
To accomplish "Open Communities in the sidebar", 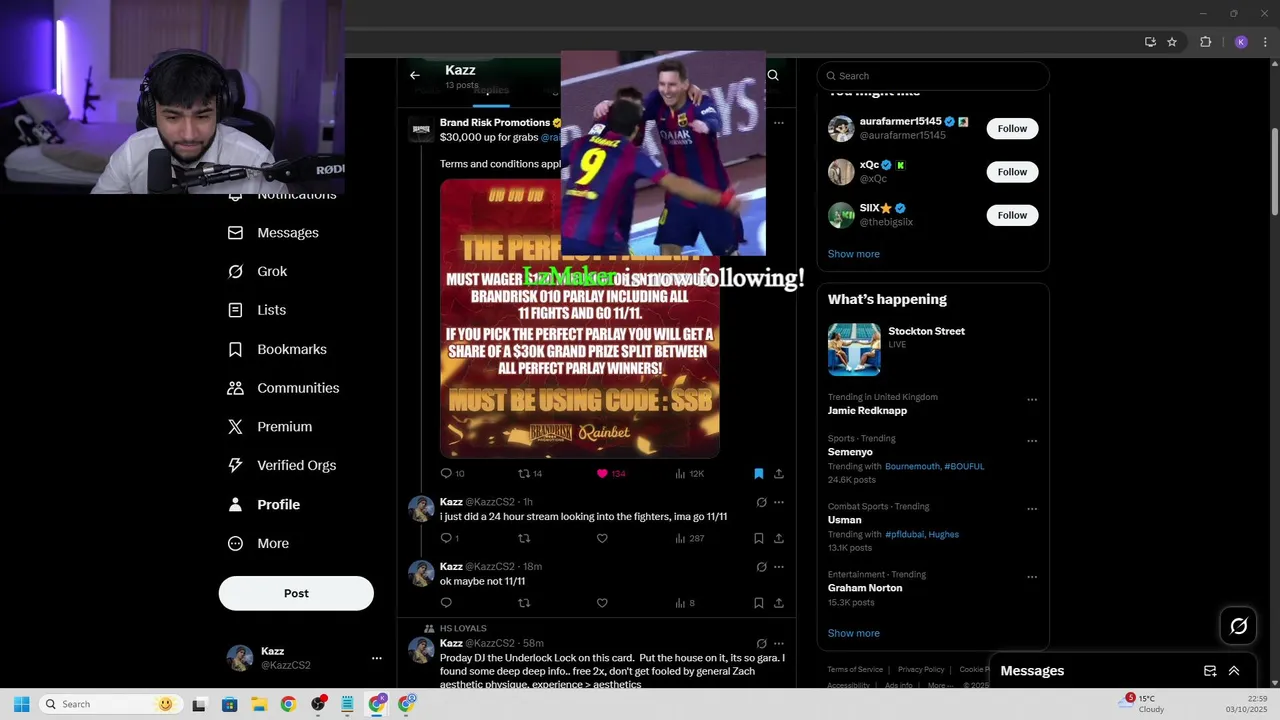I will coord(283,388).
